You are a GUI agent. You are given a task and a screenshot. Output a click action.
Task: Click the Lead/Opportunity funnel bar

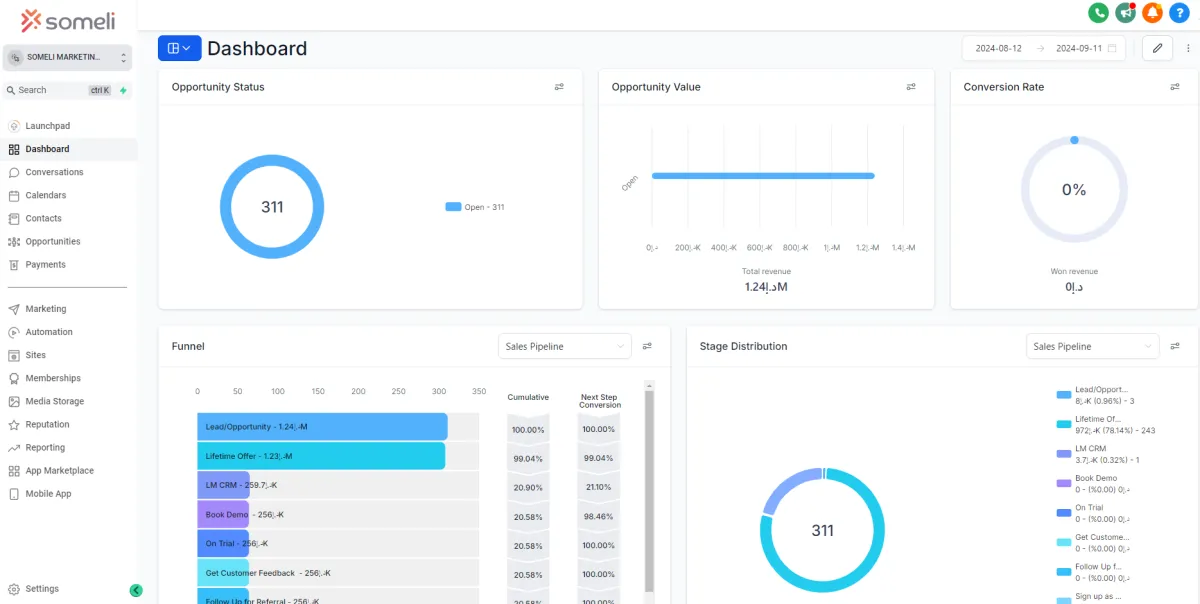[322, 427]
